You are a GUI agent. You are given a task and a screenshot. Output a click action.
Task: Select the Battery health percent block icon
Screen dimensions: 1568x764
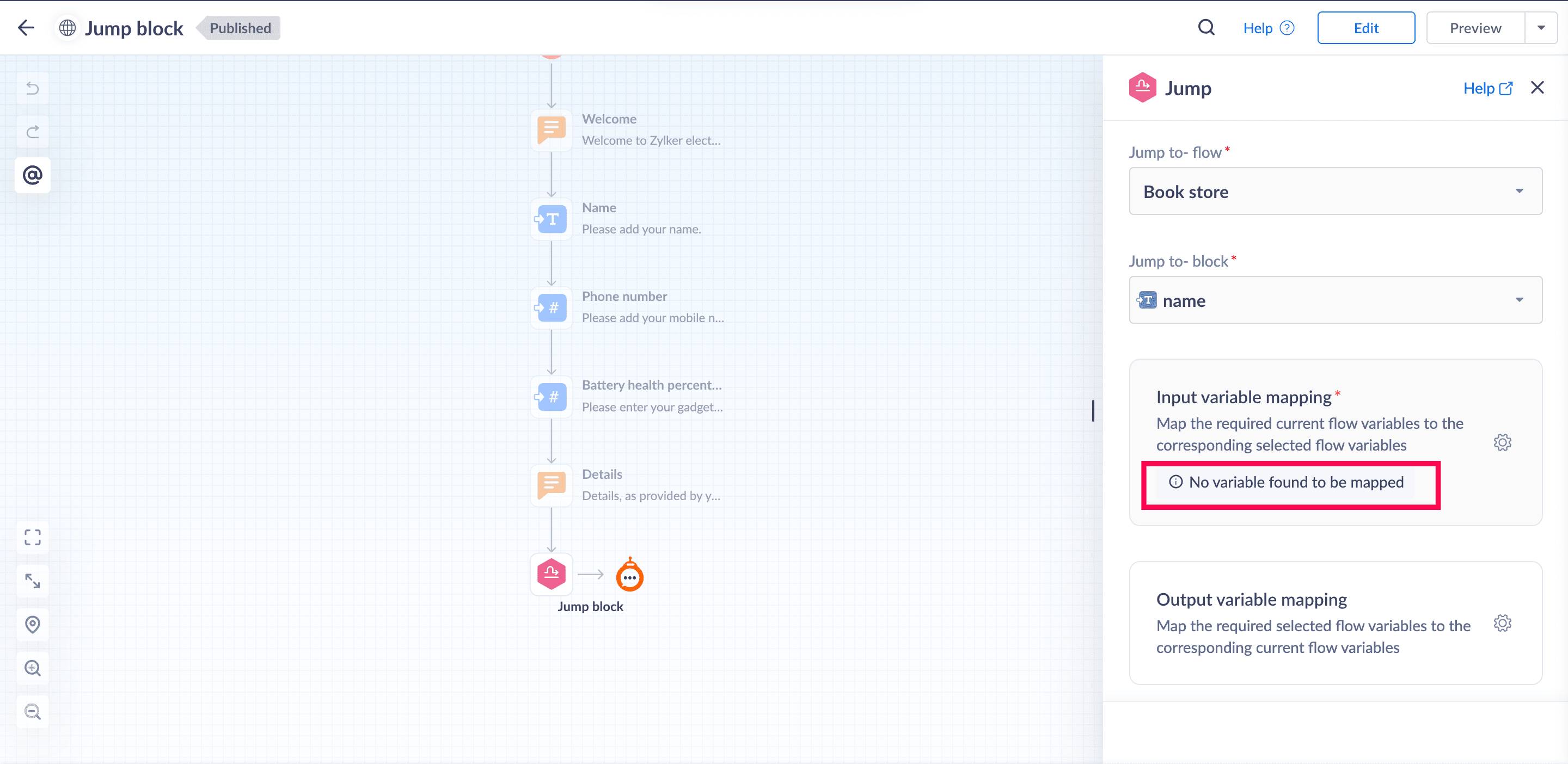552,397
